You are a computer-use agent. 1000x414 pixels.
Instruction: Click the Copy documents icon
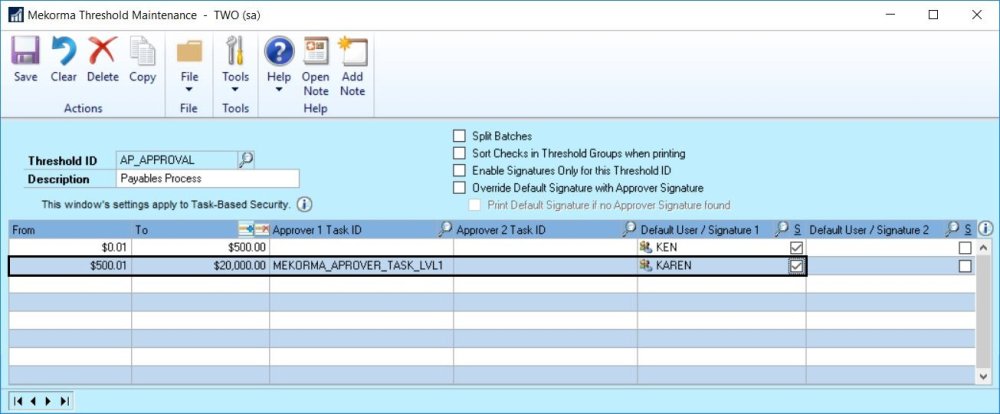point(142,51)
